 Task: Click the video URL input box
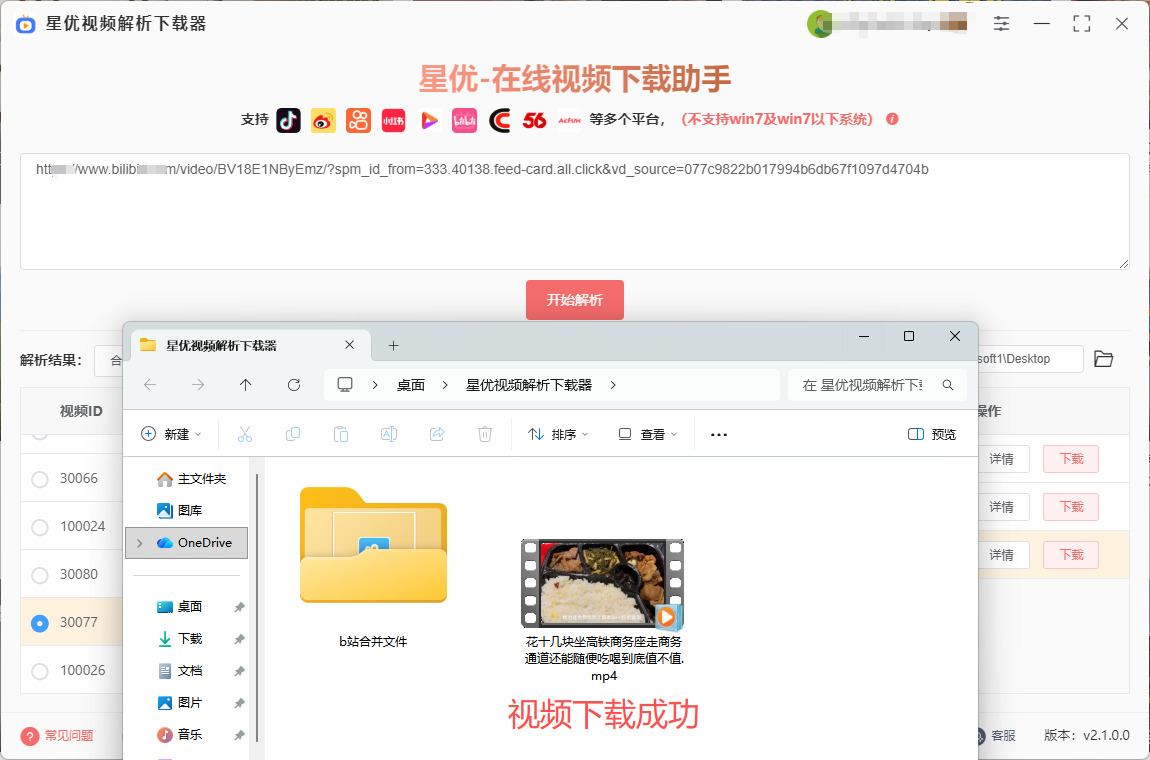coord(574,211)
